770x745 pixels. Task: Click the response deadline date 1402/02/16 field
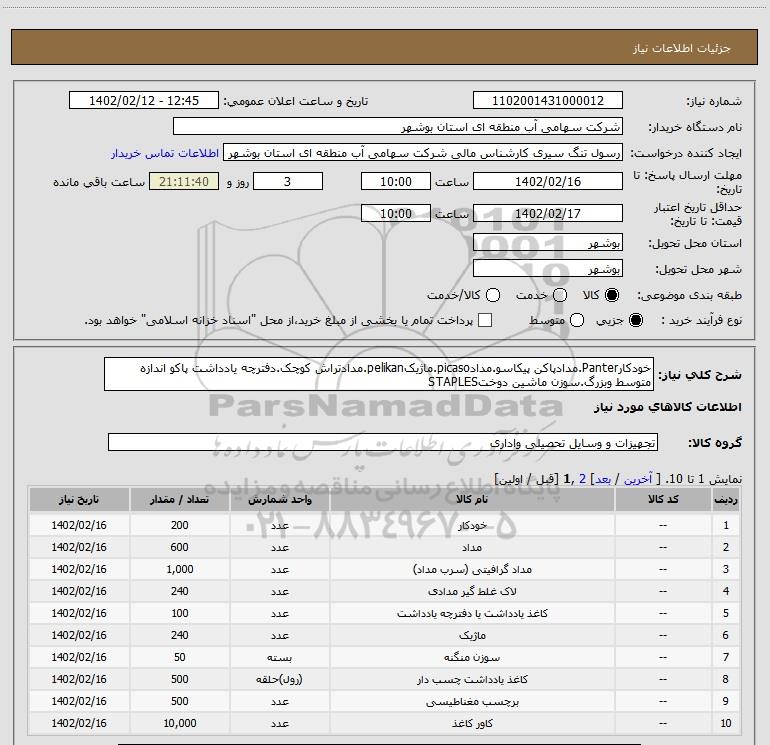[x=548, y=181]
